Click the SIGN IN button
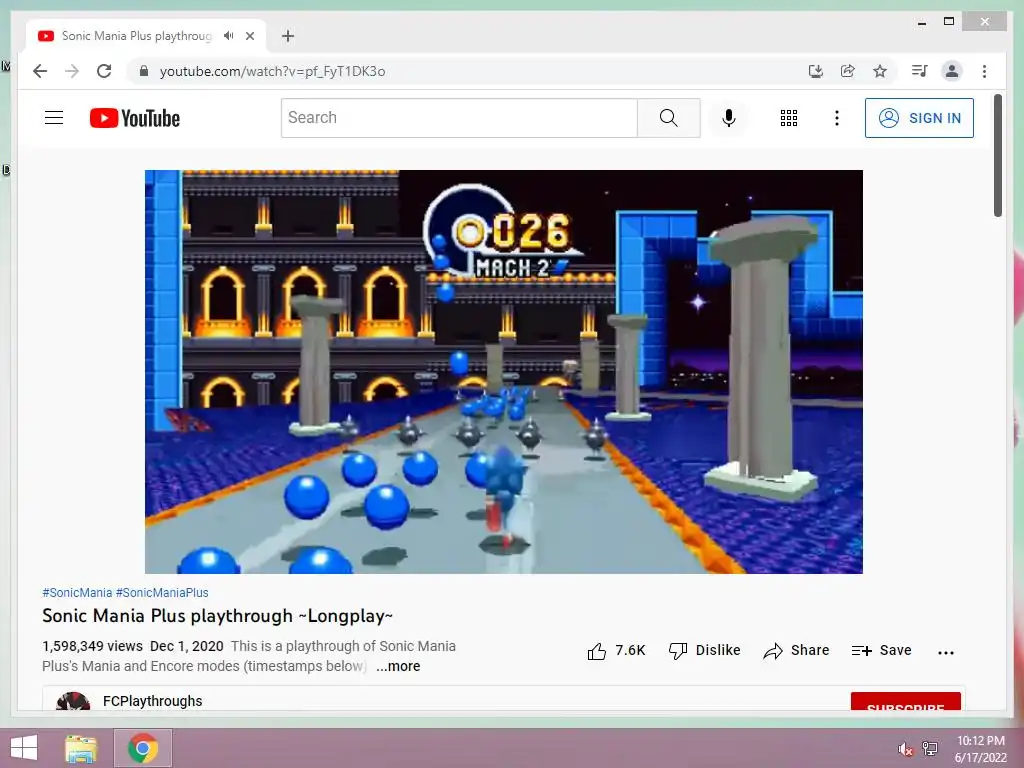The height and width of the screenshot is (768, 1024). (919, 118)
